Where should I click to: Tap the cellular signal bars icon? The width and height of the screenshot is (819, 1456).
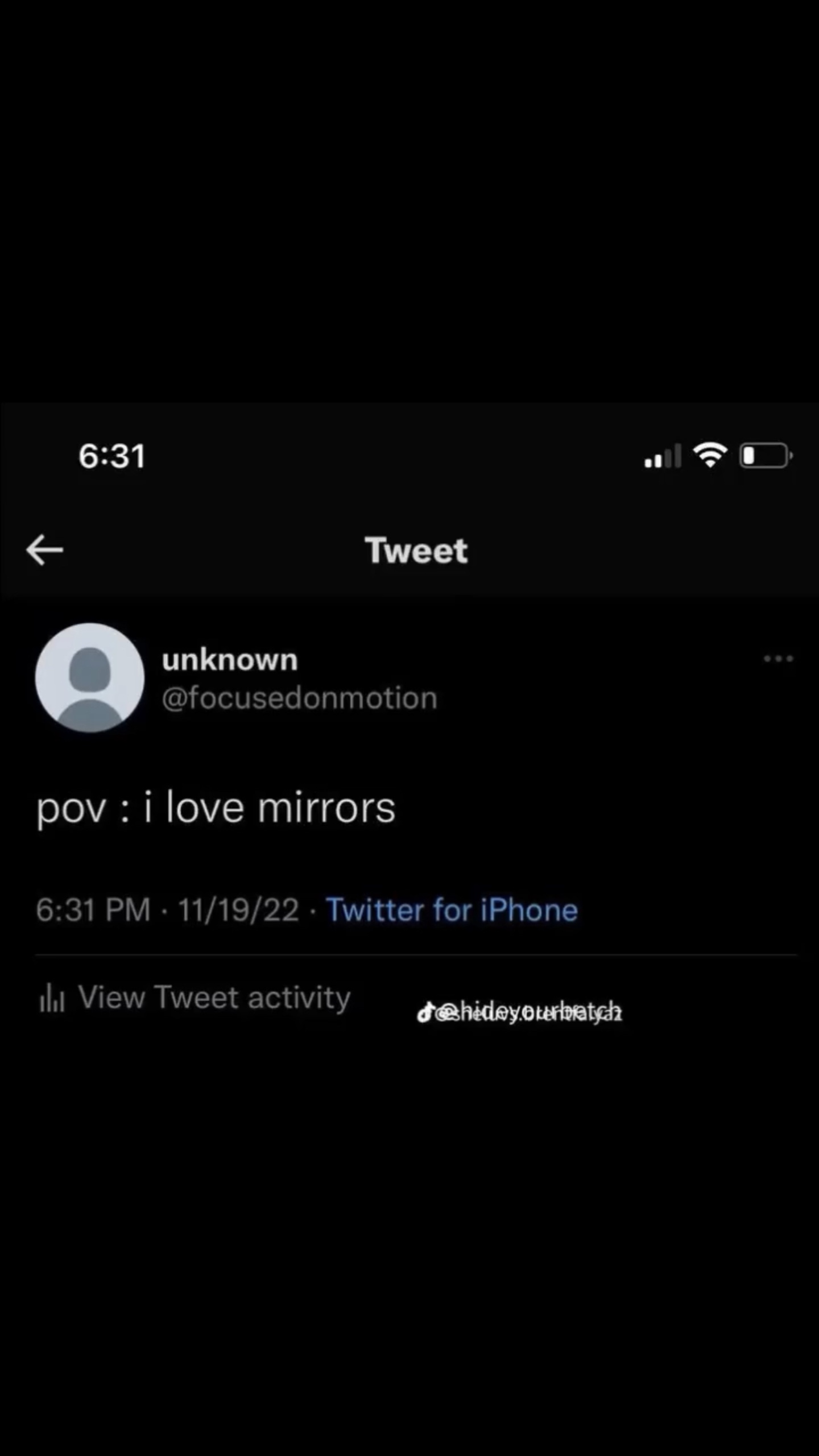coord(663,456)
